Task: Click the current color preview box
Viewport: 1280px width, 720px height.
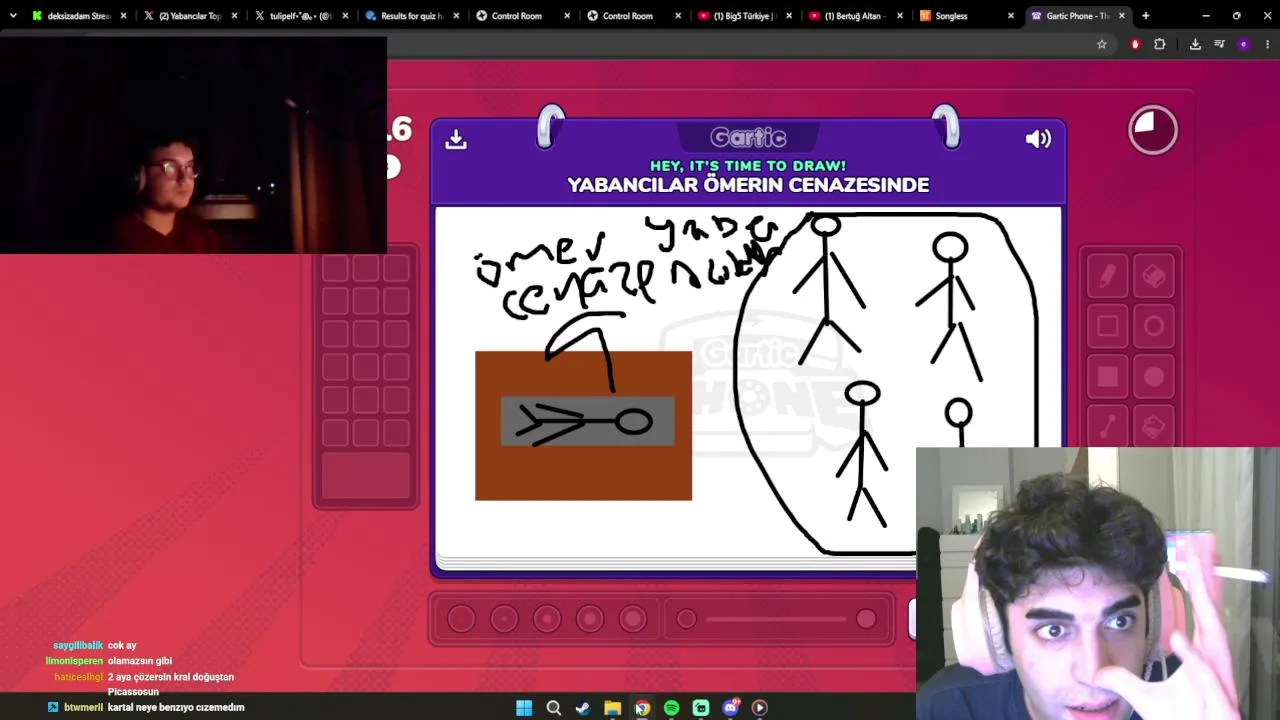Action: (x=366, y=476)
